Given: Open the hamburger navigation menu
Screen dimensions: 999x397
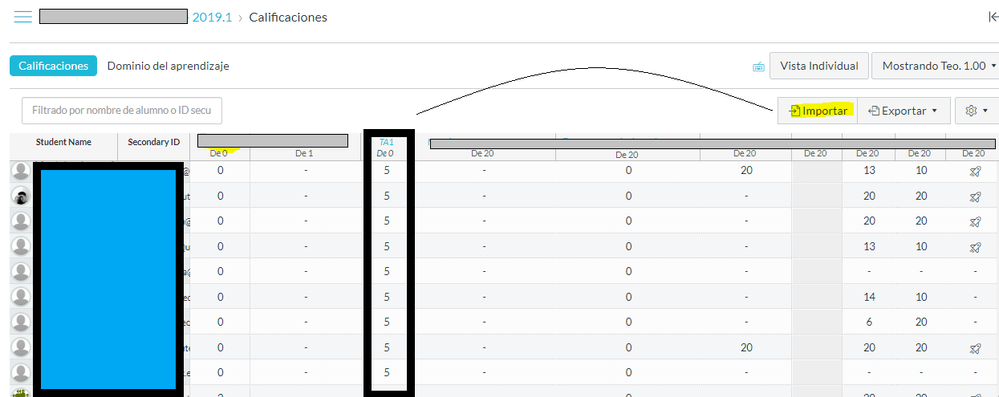Looking at the screenshot, I should point(23,17).
